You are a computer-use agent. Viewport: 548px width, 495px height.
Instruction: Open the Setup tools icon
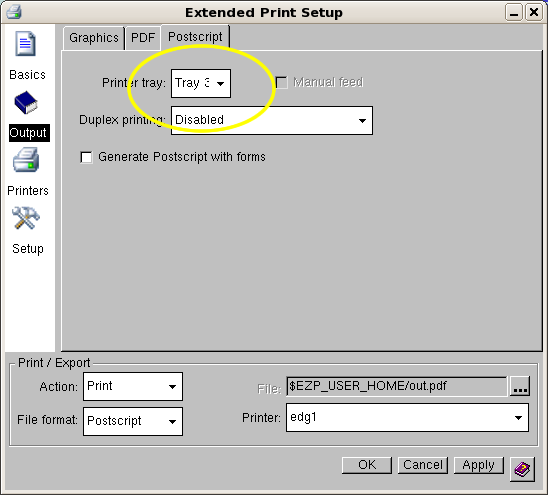point(26,218)
